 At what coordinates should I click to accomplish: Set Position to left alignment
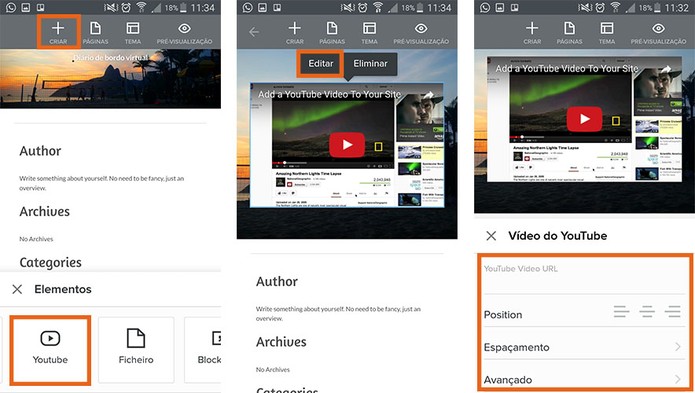click(x=621, y=312)
